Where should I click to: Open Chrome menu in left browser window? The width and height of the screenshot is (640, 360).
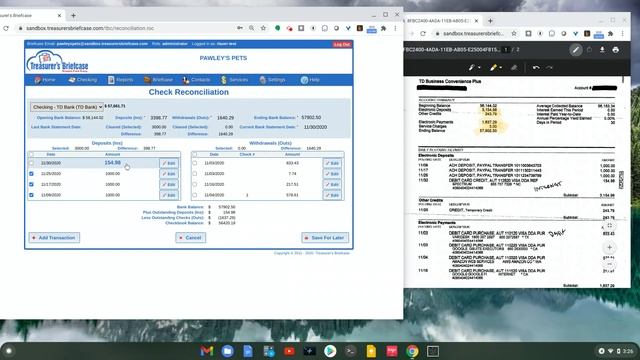[x=395, y=28]
